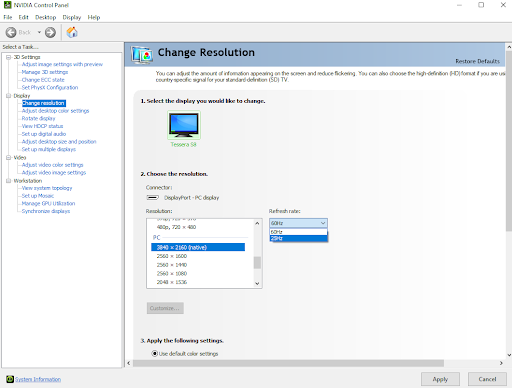Screen dimensions: 512x388
Task: Open Adjust desktop color settings
Action: coord(55,111)
